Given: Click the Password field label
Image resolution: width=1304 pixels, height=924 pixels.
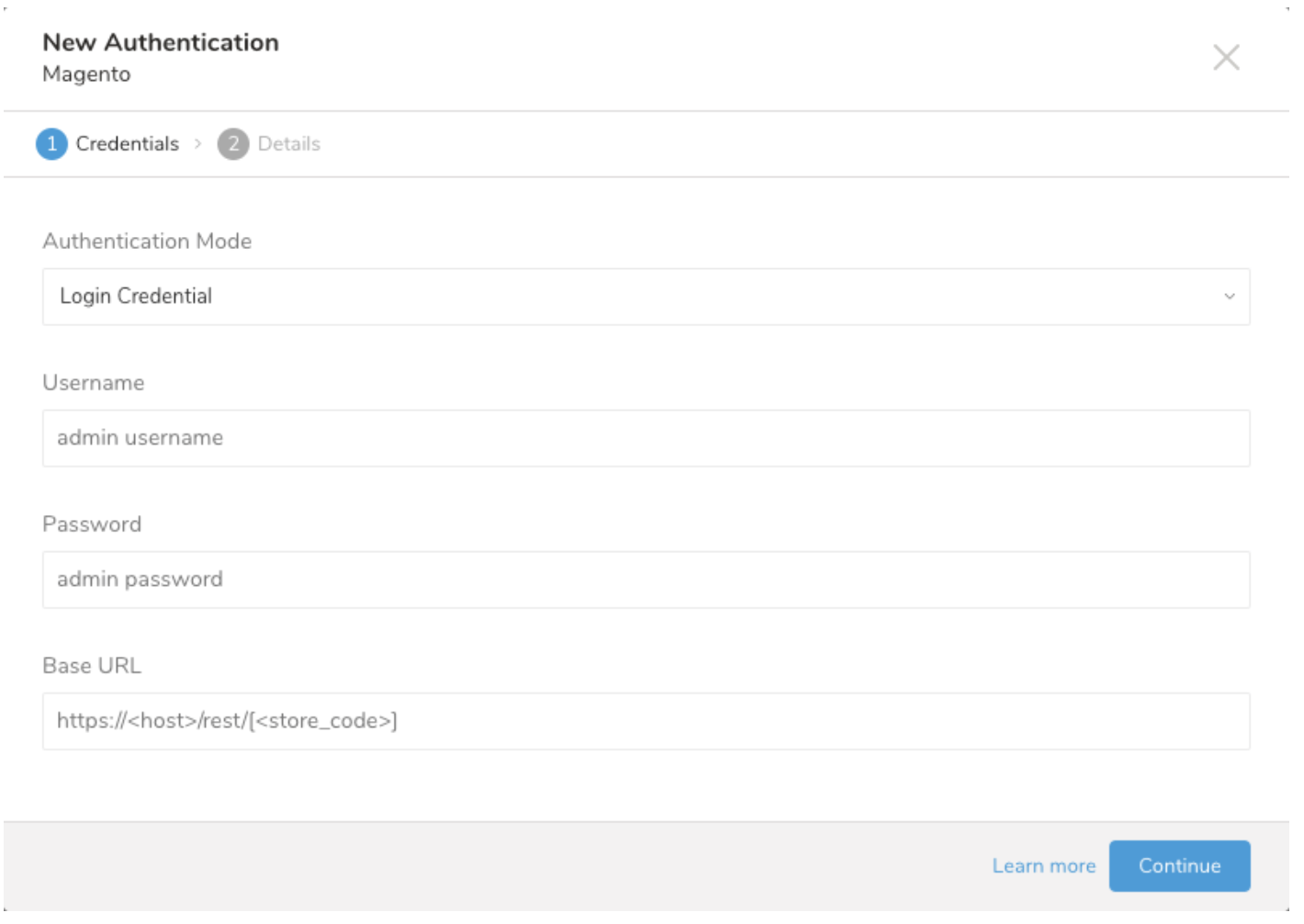Looking at the screenshot, I should tap(92, 524).
